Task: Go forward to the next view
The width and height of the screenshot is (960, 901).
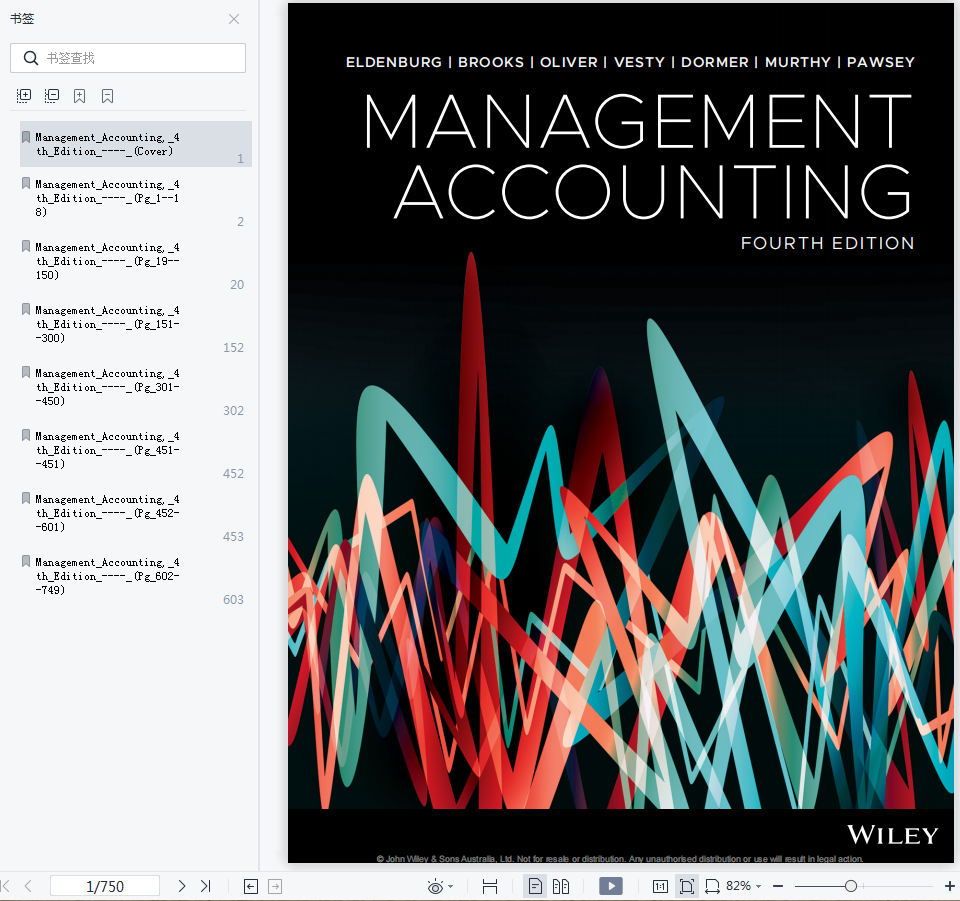Action: [276, 886]
